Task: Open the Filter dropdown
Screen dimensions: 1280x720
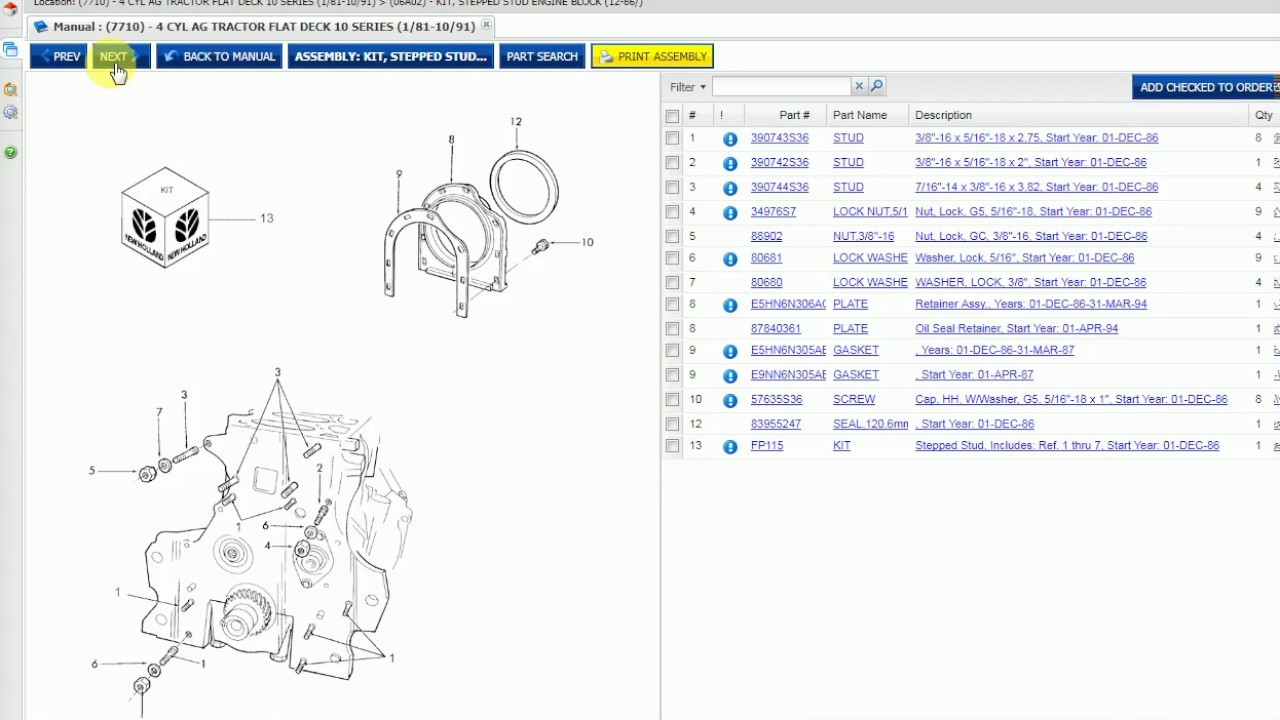Action: (x=688, y=87)
